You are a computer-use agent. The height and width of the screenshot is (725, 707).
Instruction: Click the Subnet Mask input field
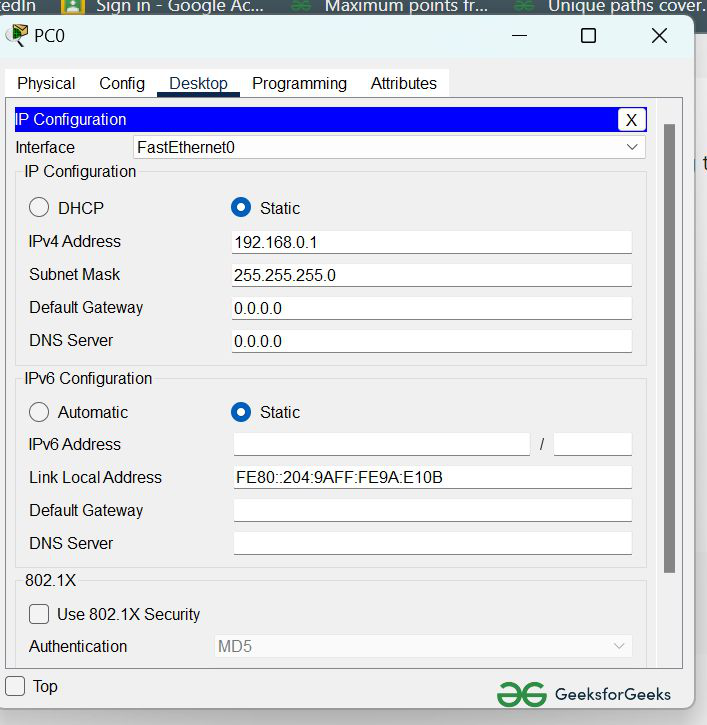pyautogui.click(x=431, y=275)
